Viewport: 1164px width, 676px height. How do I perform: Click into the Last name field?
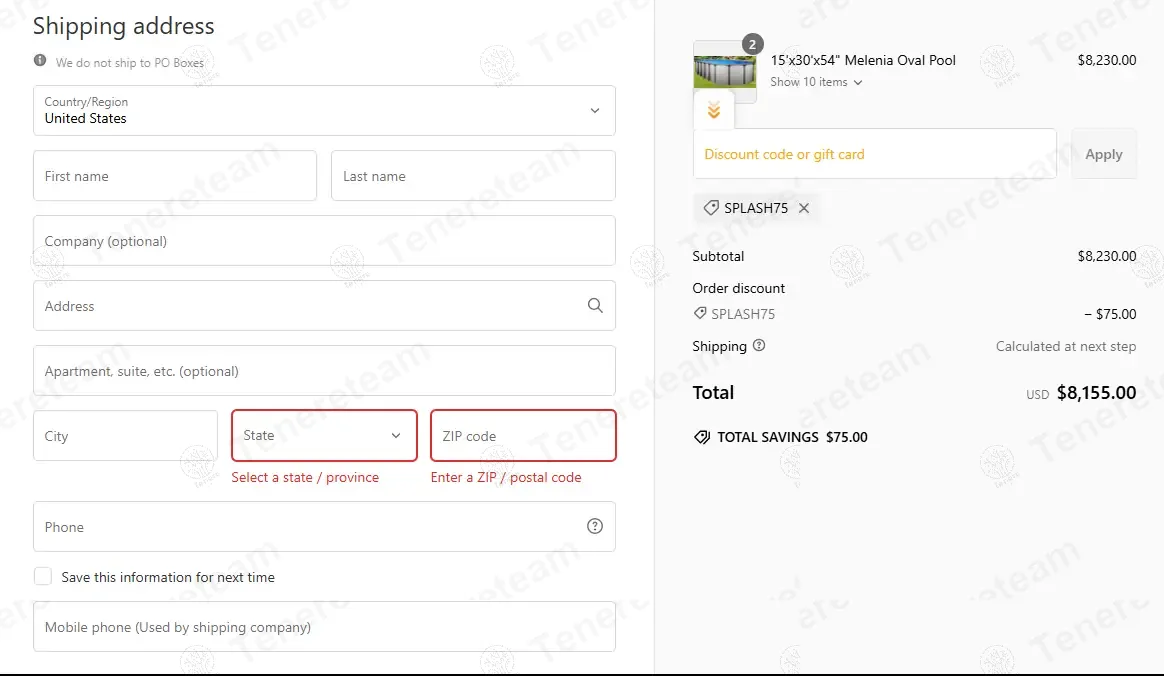pos(472,176)
